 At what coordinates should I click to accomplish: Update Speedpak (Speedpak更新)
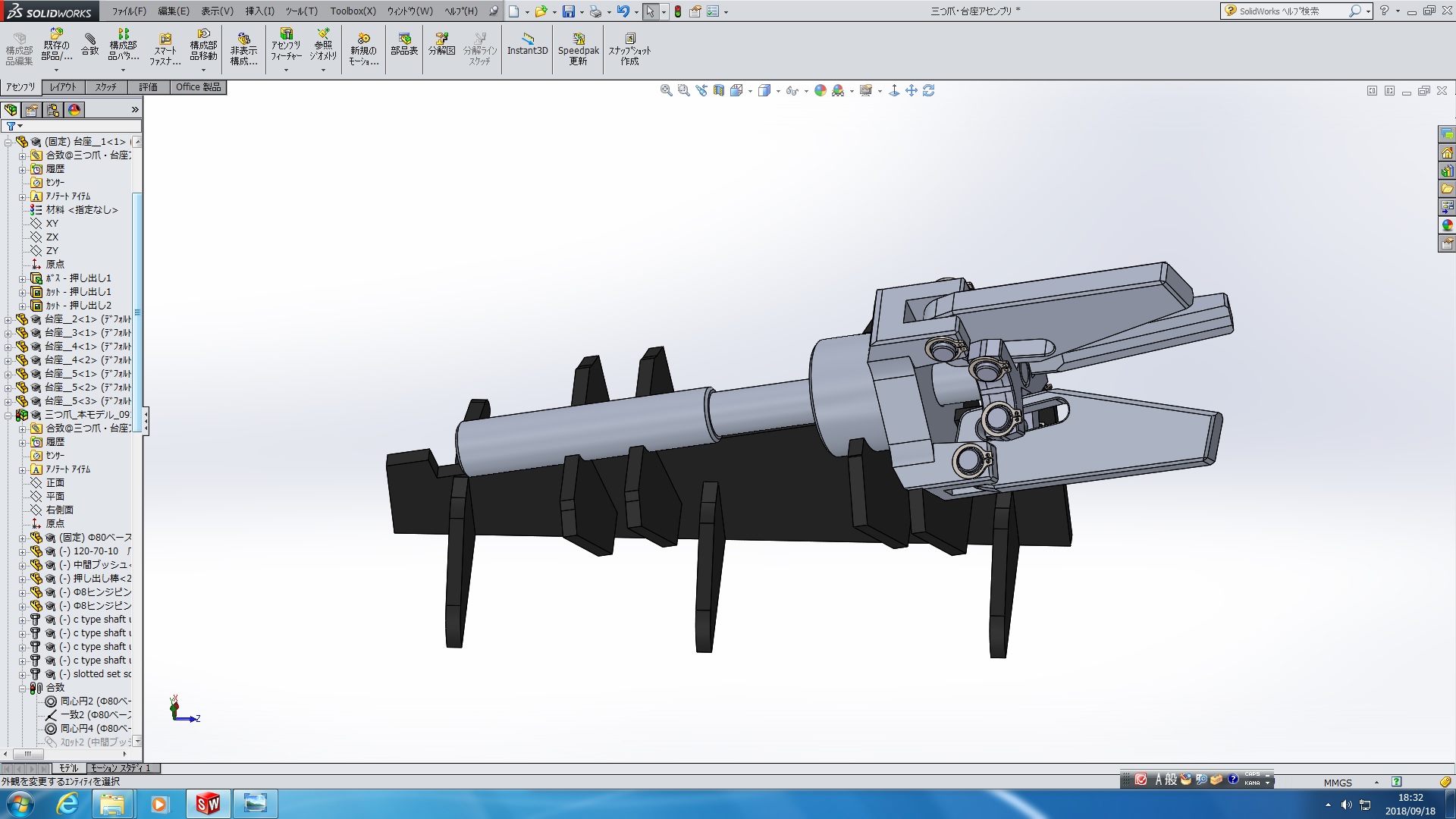(x=578, y=49)
